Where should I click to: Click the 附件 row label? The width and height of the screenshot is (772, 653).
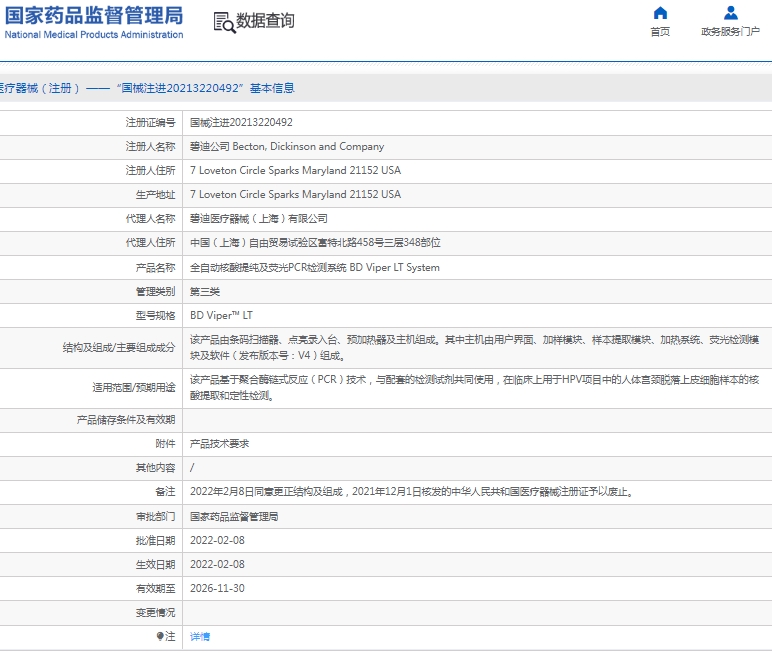coord(165,444)
